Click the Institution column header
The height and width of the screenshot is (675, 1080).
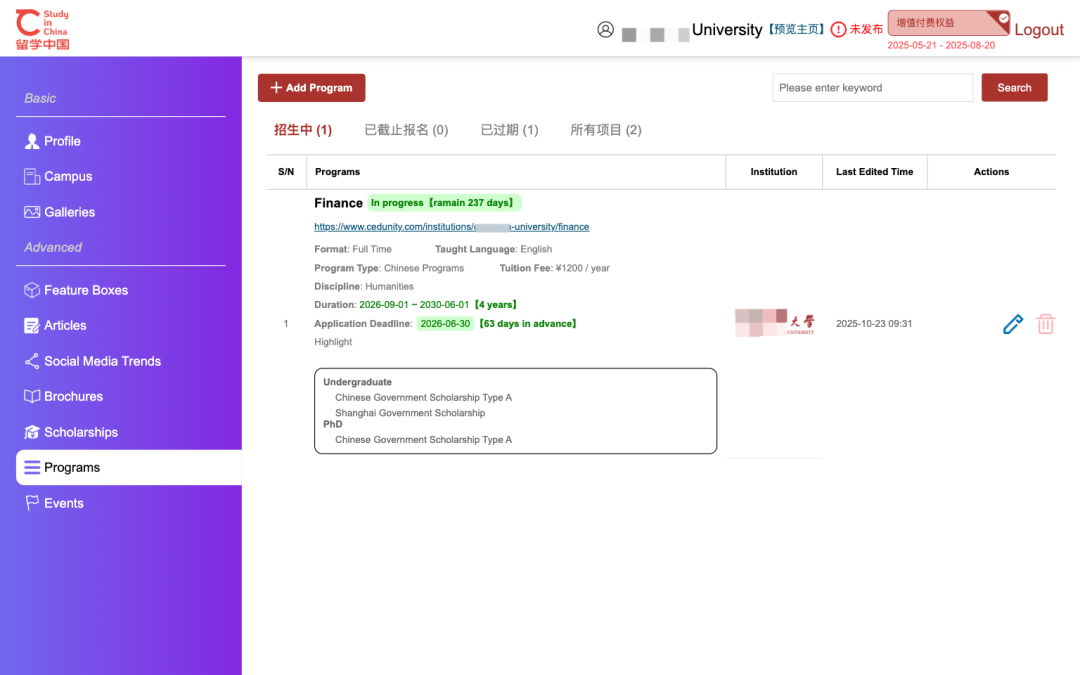[773, 172]
